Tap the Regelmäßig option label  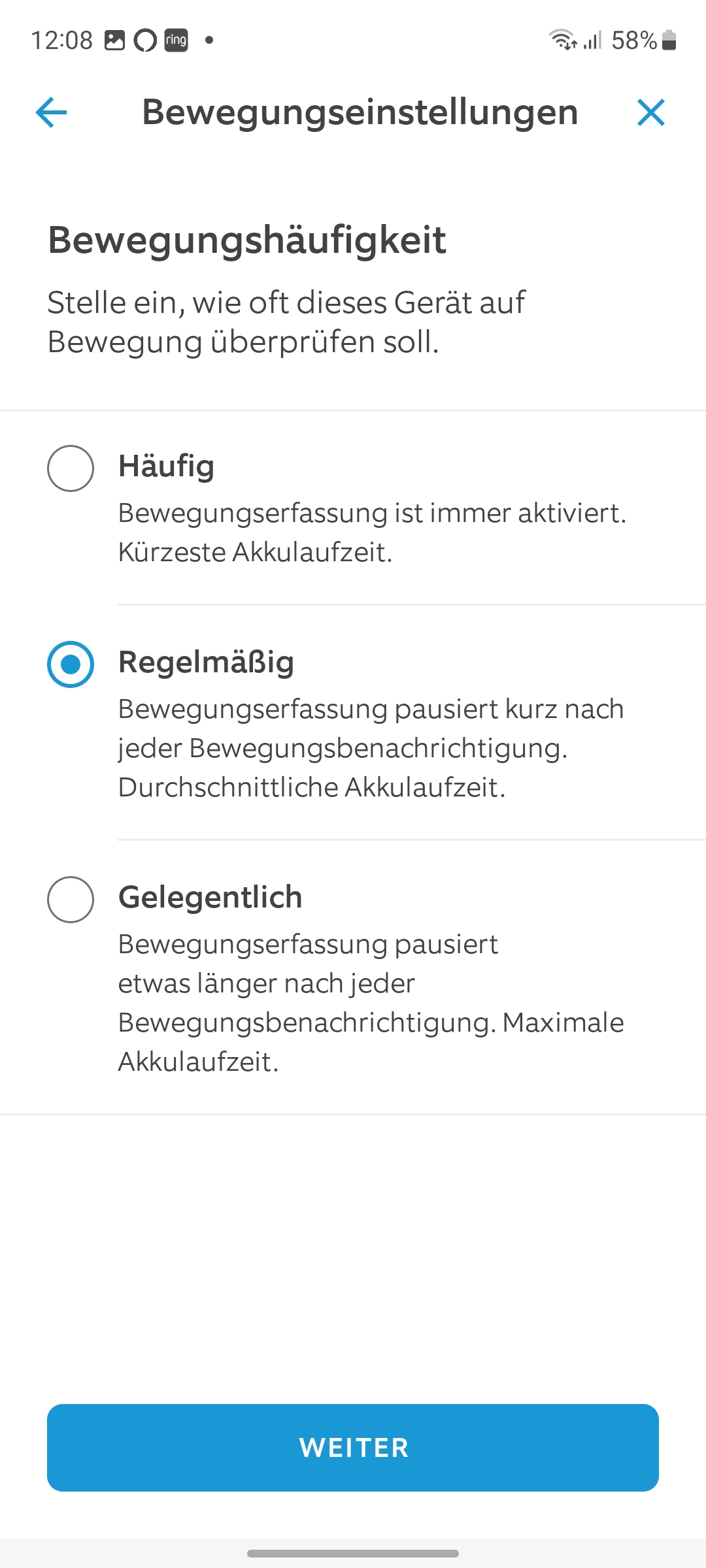point(206,662)
